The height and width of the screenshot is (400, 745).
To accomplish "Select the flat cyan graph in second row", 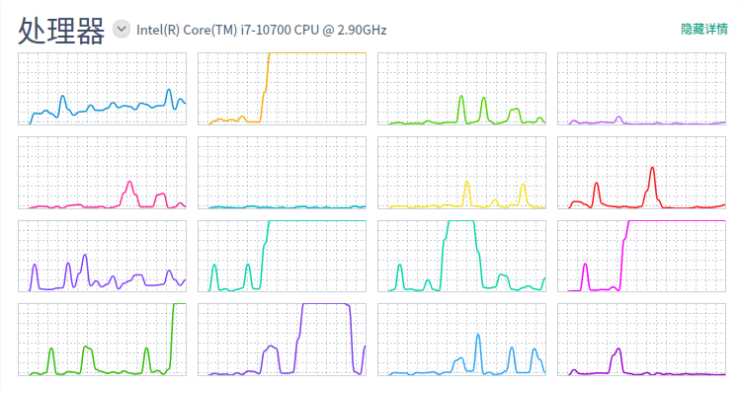I will tap(282, 173).
